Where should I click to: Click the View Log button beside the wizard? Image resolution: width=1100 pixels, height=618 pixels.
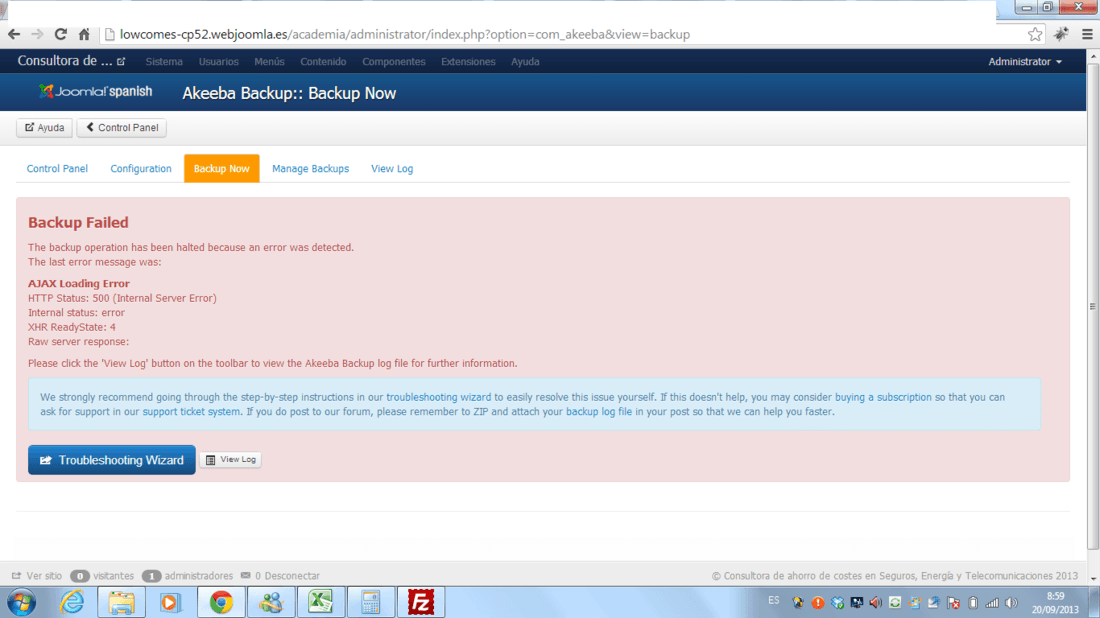[x=231, y=459]
